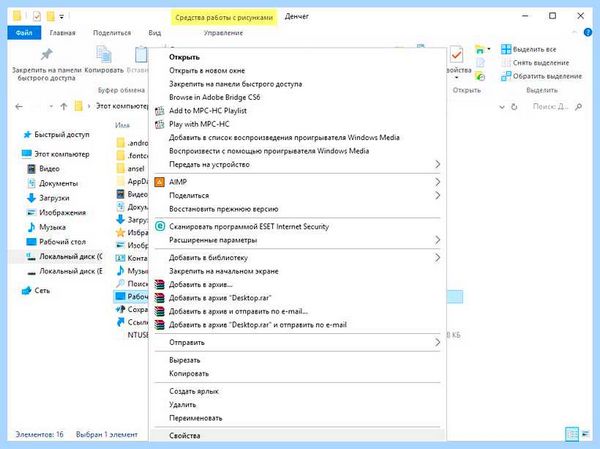This screenshot has width=600, height=449.
Task: Click the Copy icon in the ribbon
Action: (104, 54)
